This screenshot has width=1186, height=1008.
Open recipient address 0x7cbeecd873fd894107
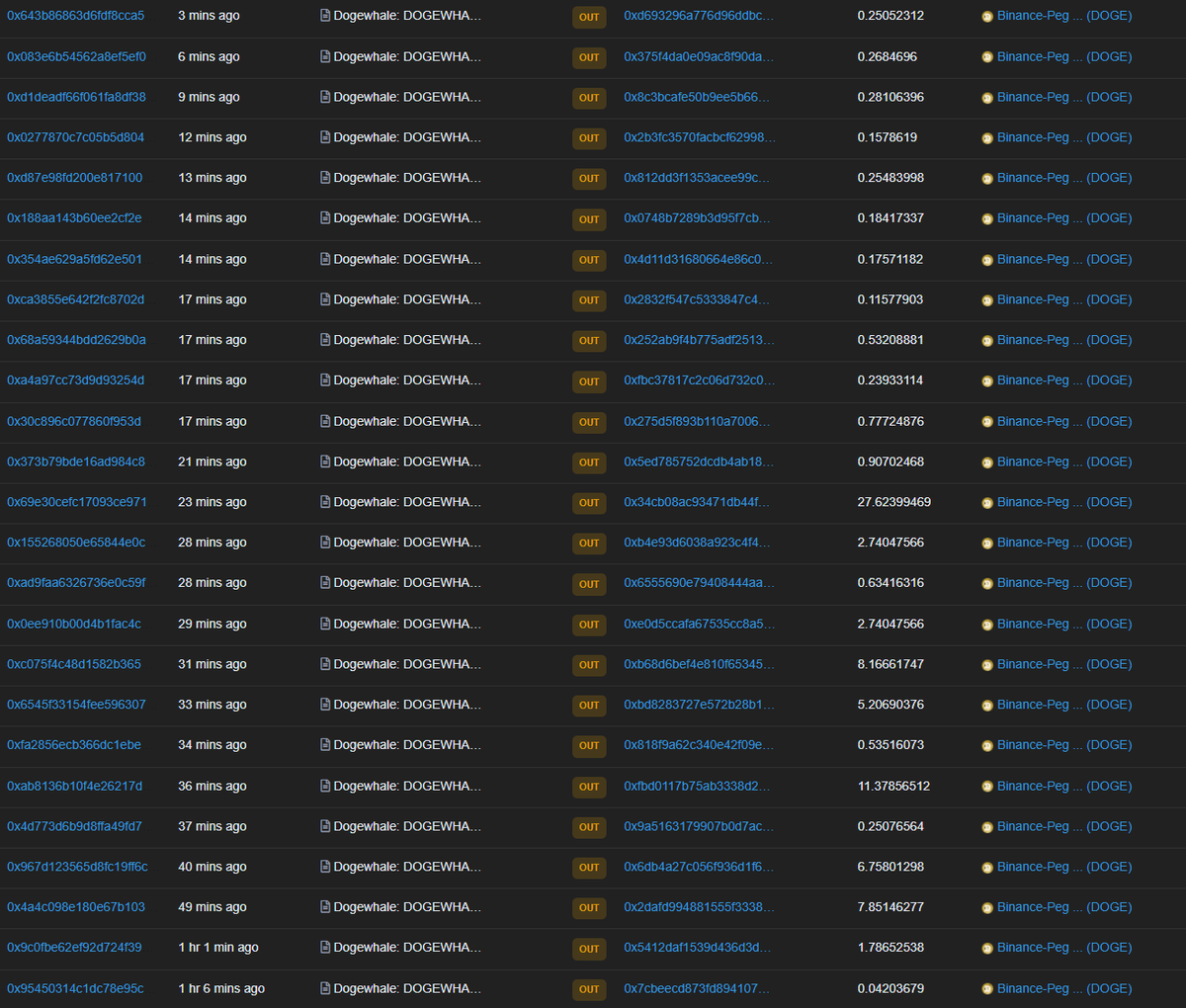pos(697,988)
